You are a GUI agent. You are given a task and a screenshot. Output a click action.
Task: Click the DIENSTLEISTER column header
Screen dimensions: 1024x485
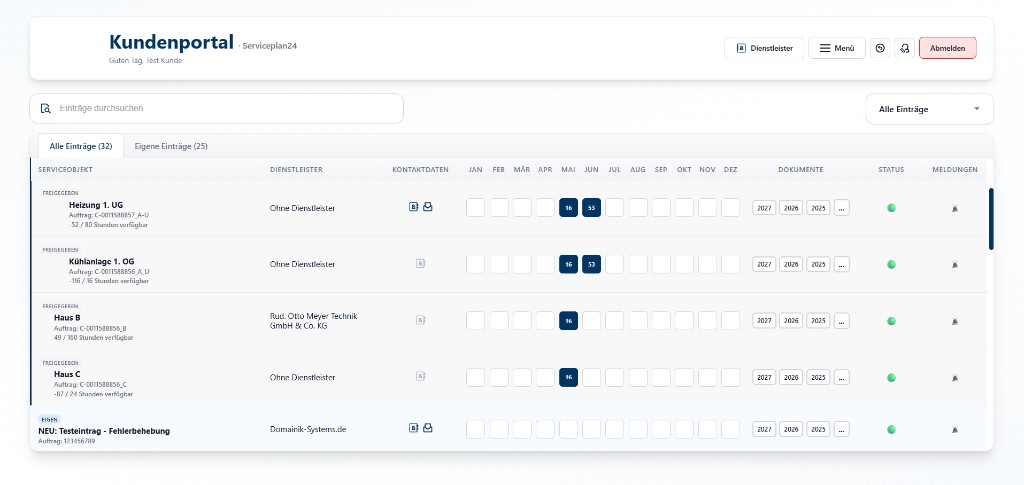point(296,170)
